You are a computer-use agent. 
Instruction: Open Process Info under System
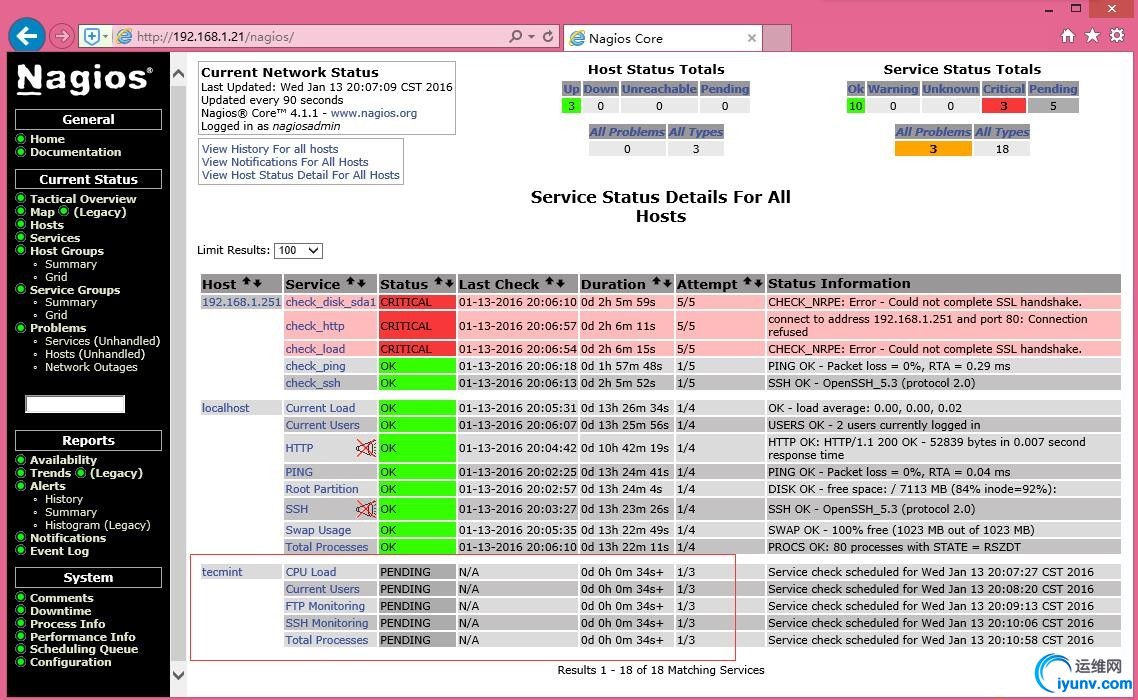coord(67,624)
